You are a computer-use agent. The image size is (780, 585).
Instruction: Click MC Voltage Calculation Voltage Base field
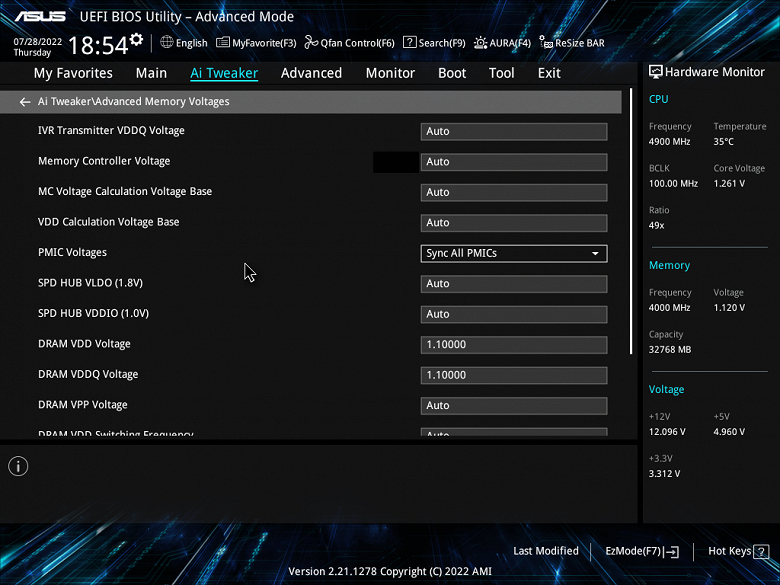click(514, 193)
